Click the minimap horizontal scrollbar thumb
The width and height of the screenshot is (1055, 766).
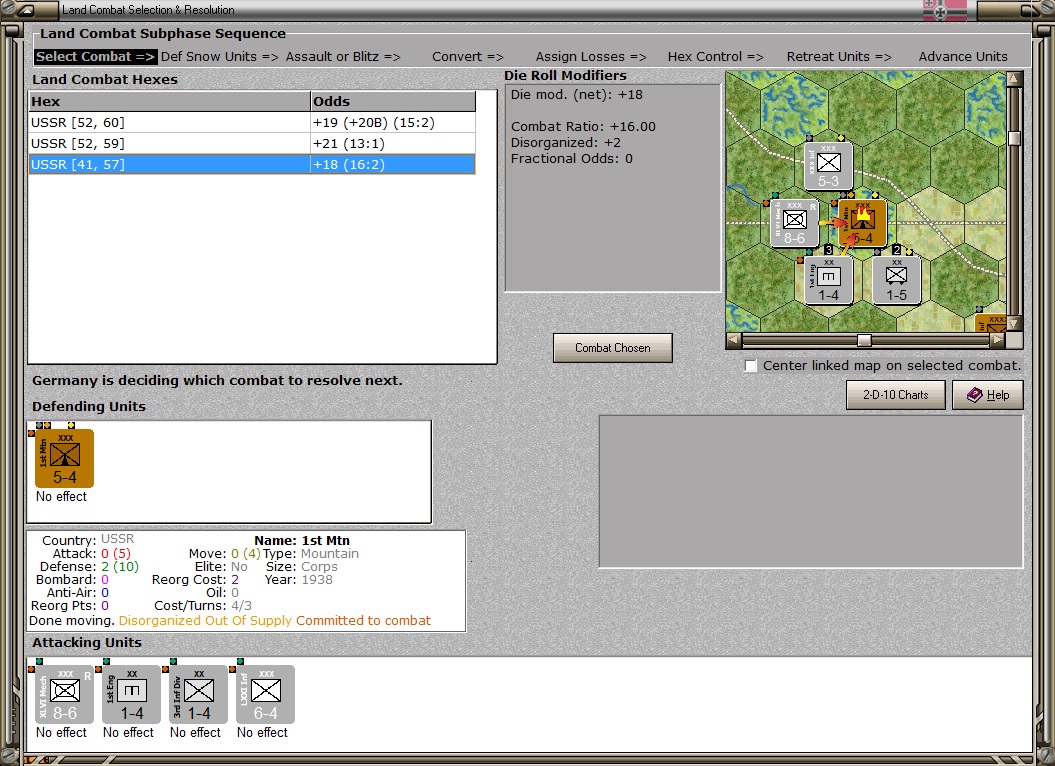[864, 340]
